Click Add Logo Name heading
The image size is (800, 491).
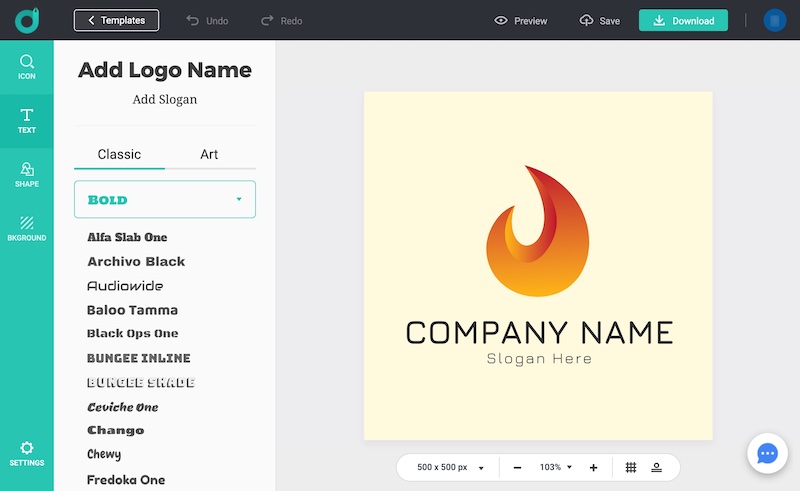coord(165,70)
